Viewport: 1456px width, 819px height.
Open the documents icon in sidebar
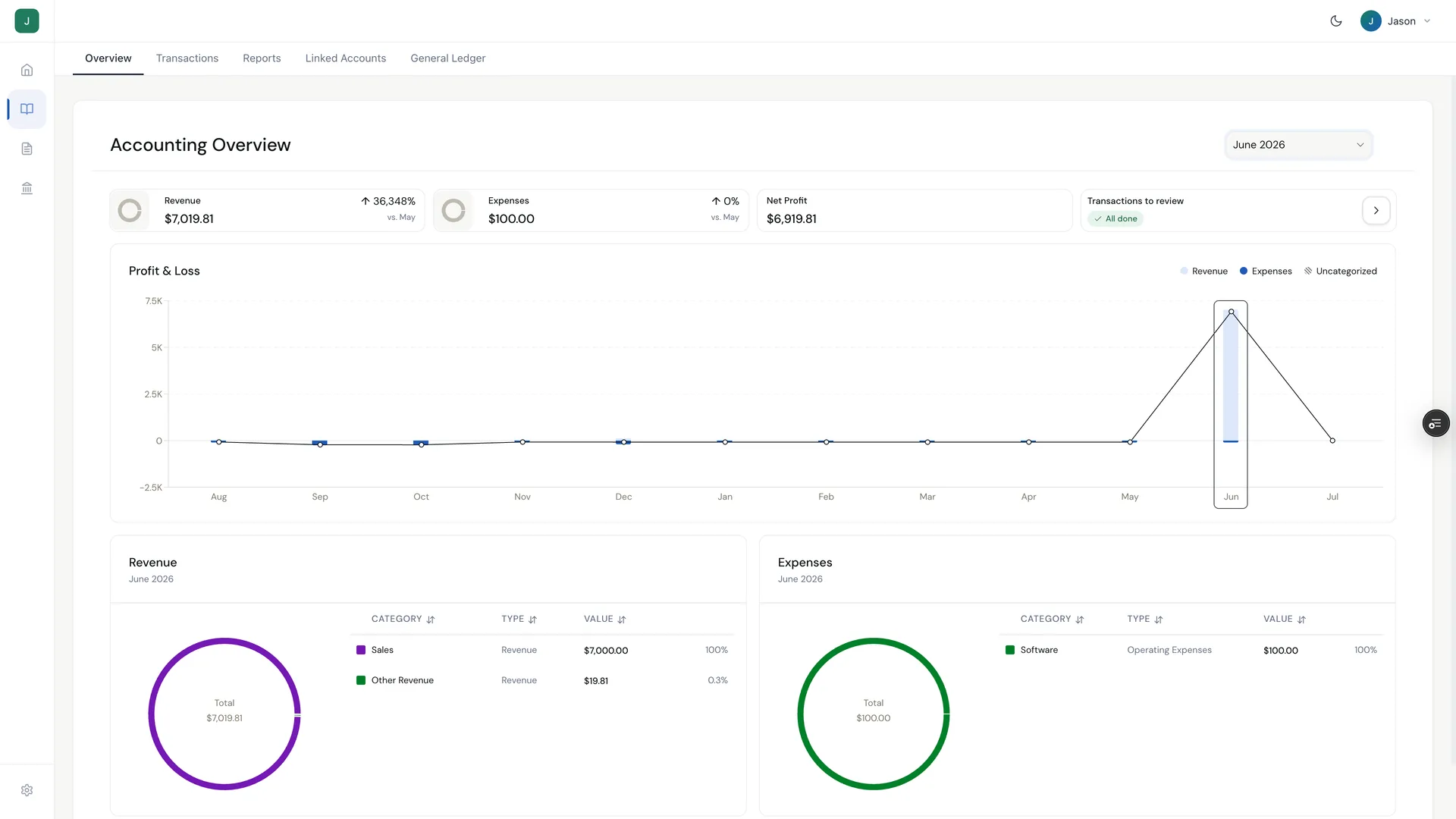click(x=27, y=149)
